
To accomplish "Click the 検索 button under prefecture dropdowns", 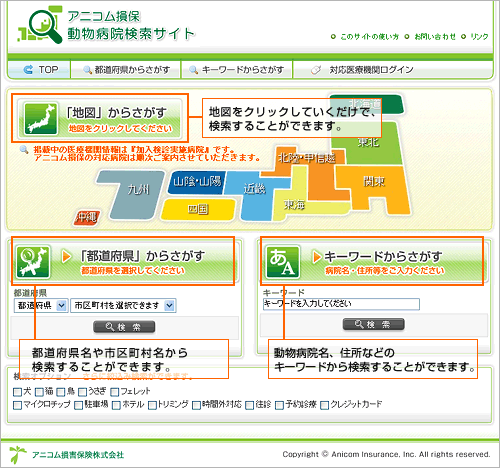I will coord(124,327).
